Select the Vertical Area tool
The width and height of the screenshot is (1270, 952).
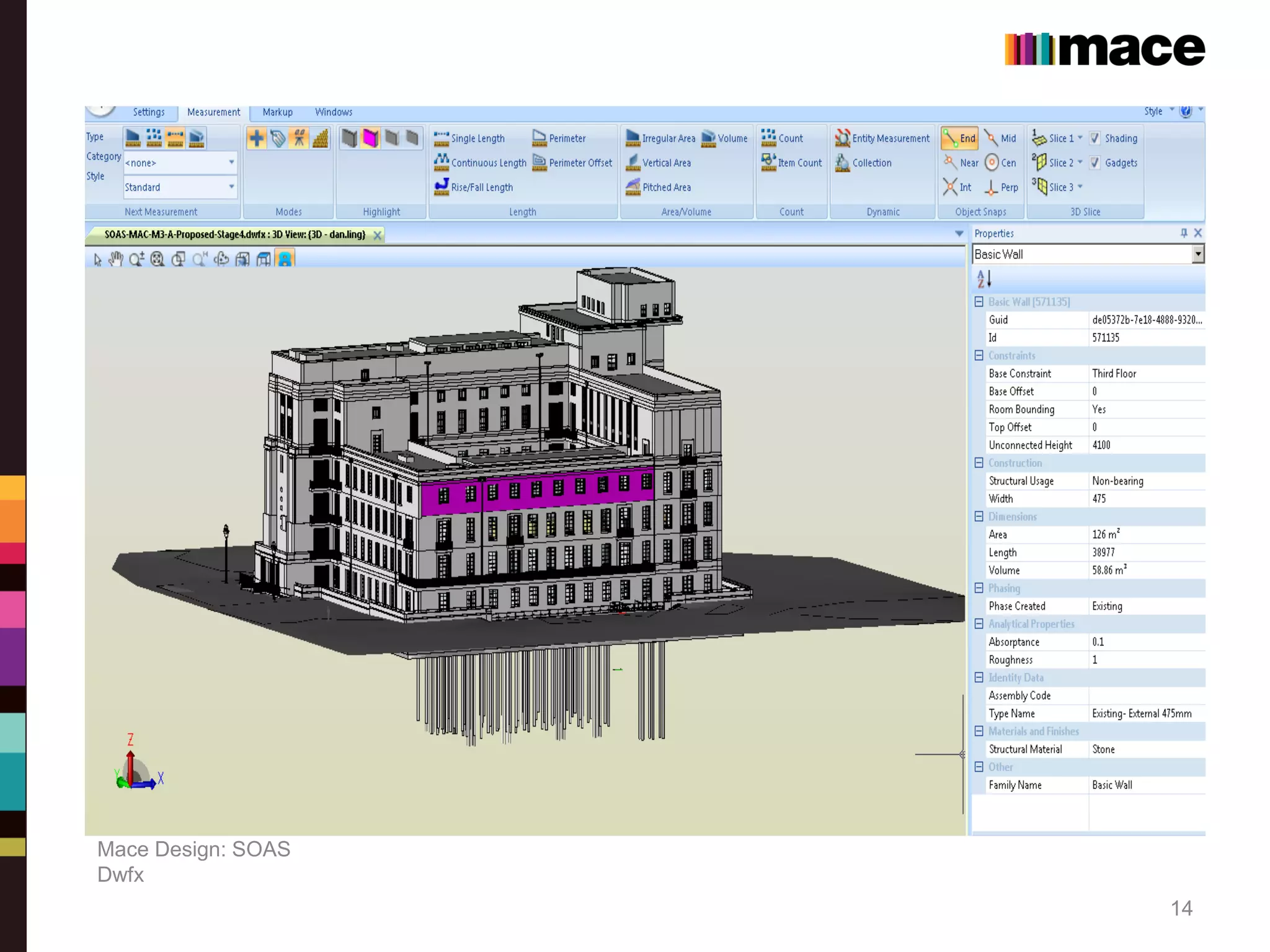658,162
